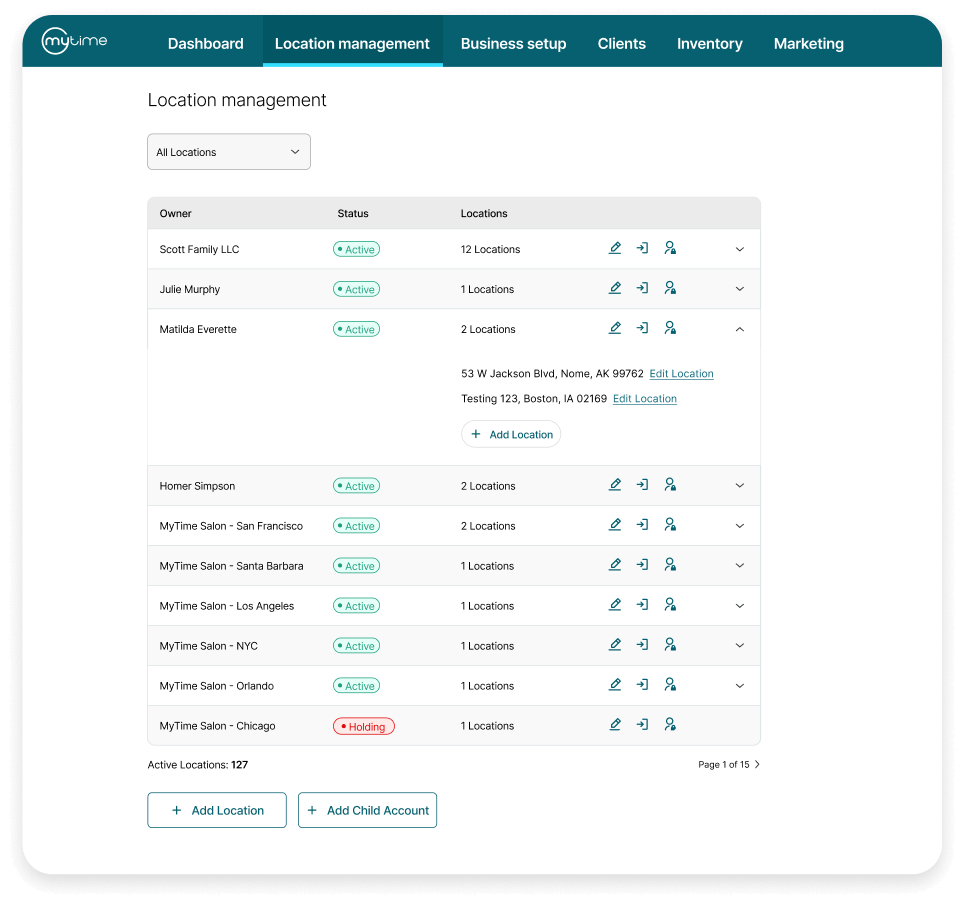Expand MyTime Salon - San Francisco row

point(740,526)
